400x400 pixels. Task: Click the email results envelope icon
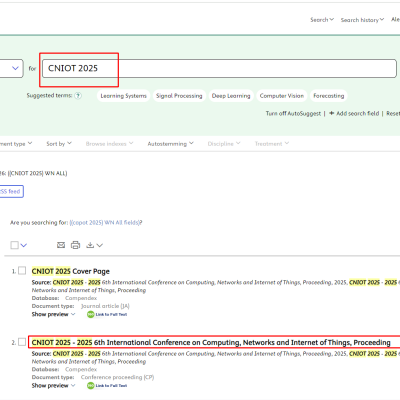61,245
